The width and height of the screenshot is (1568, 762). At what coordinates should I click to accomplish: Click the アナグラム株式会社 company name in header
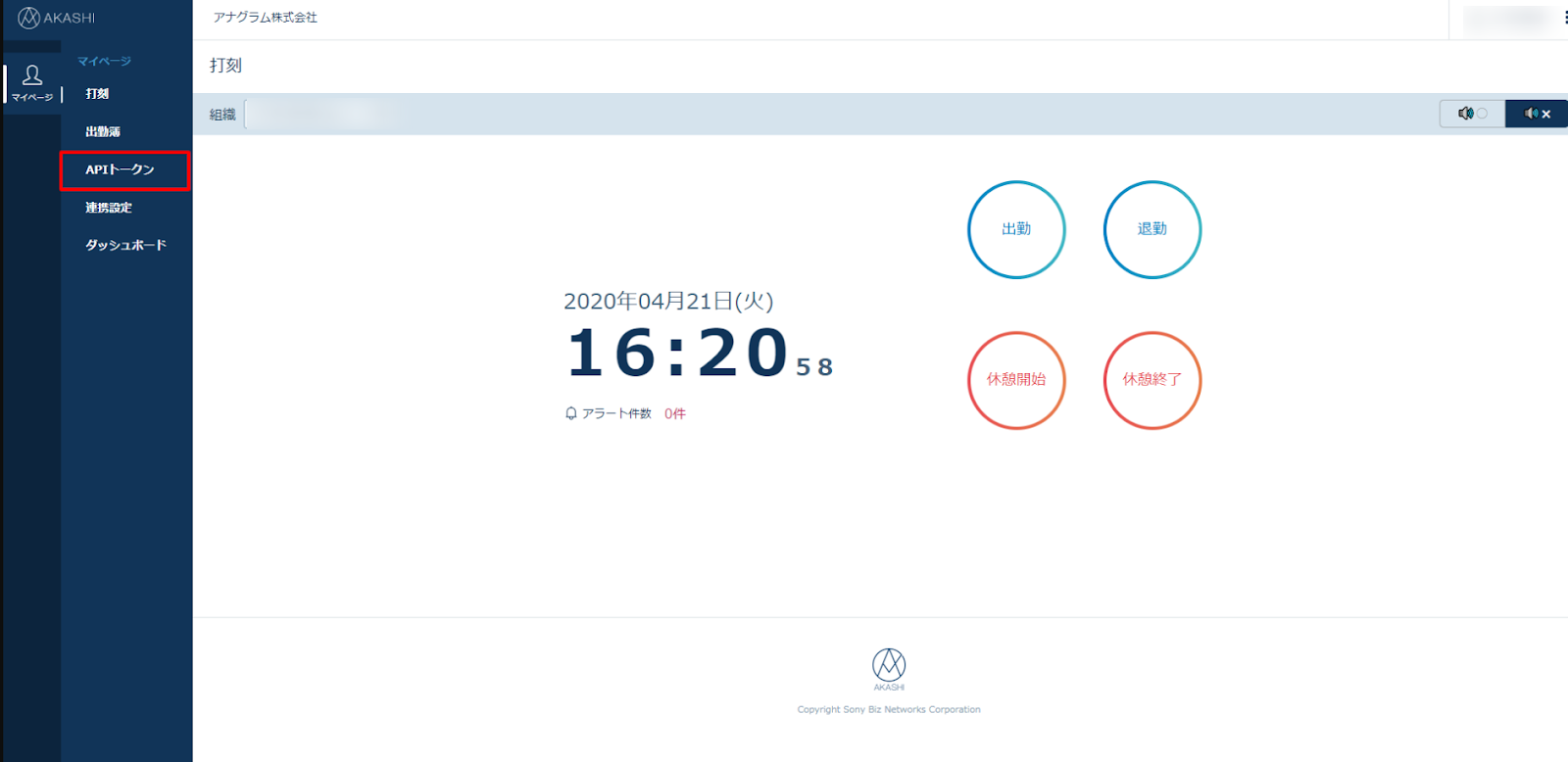pyautogui.click(x=266, y=18)
